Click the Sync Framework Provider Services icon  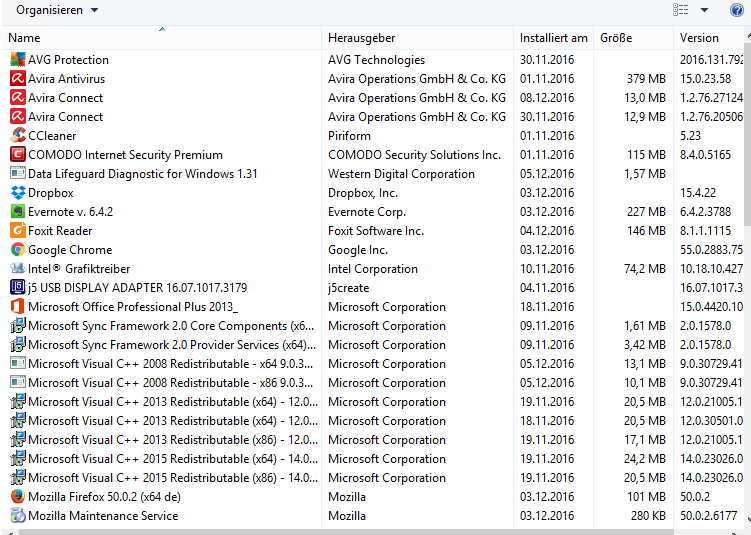coord(18,344)
